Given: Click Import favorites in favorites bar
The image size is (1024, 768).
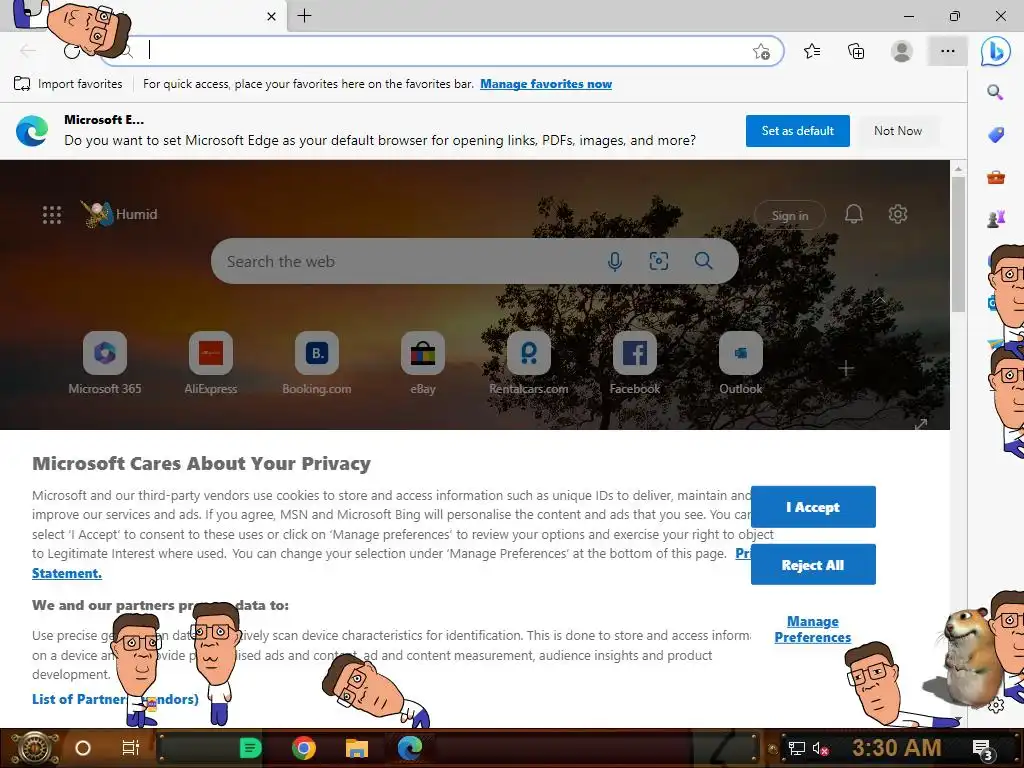Looking at the screenshot, I should click(68, 84).
